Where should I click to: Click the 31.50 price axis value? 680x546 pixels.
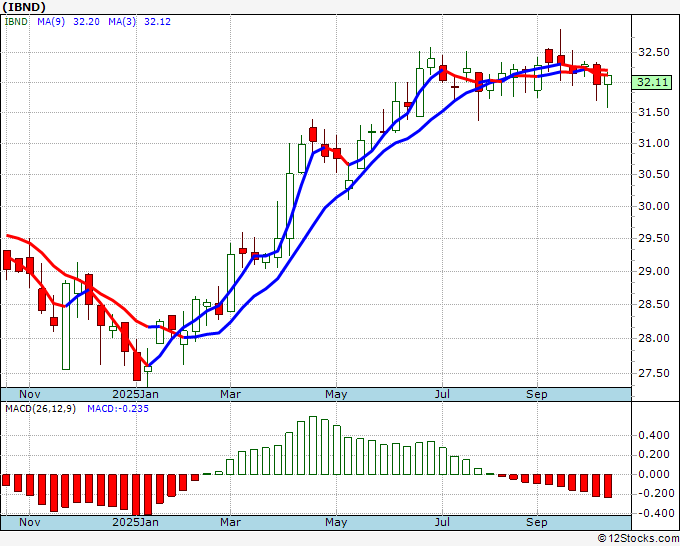(x=654, y=112)
